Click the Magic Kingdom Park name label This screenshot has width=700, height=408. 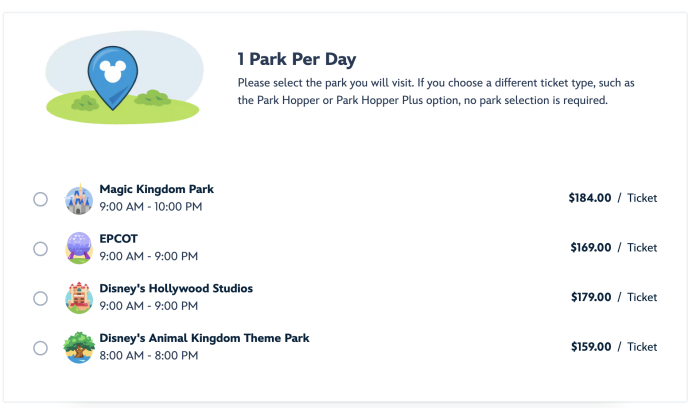pos(156,189)
